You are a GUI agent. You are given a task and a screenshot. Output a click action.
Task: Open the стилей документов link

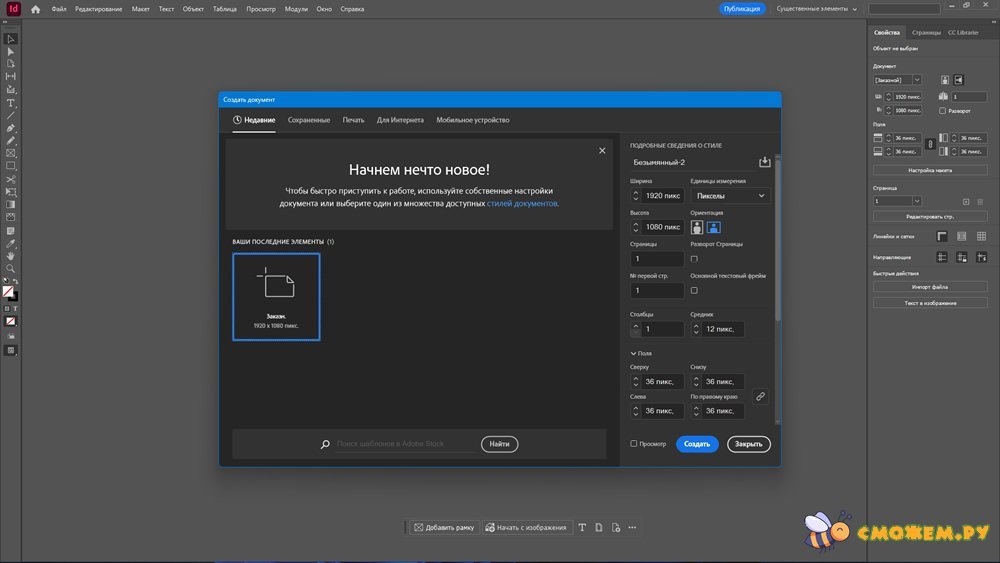(522, 203)
